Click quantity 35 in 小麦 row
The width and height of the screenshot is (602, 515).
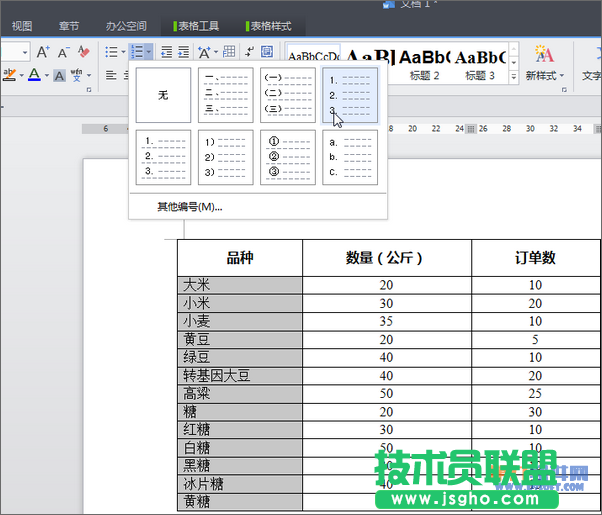(x=386, y=321)
